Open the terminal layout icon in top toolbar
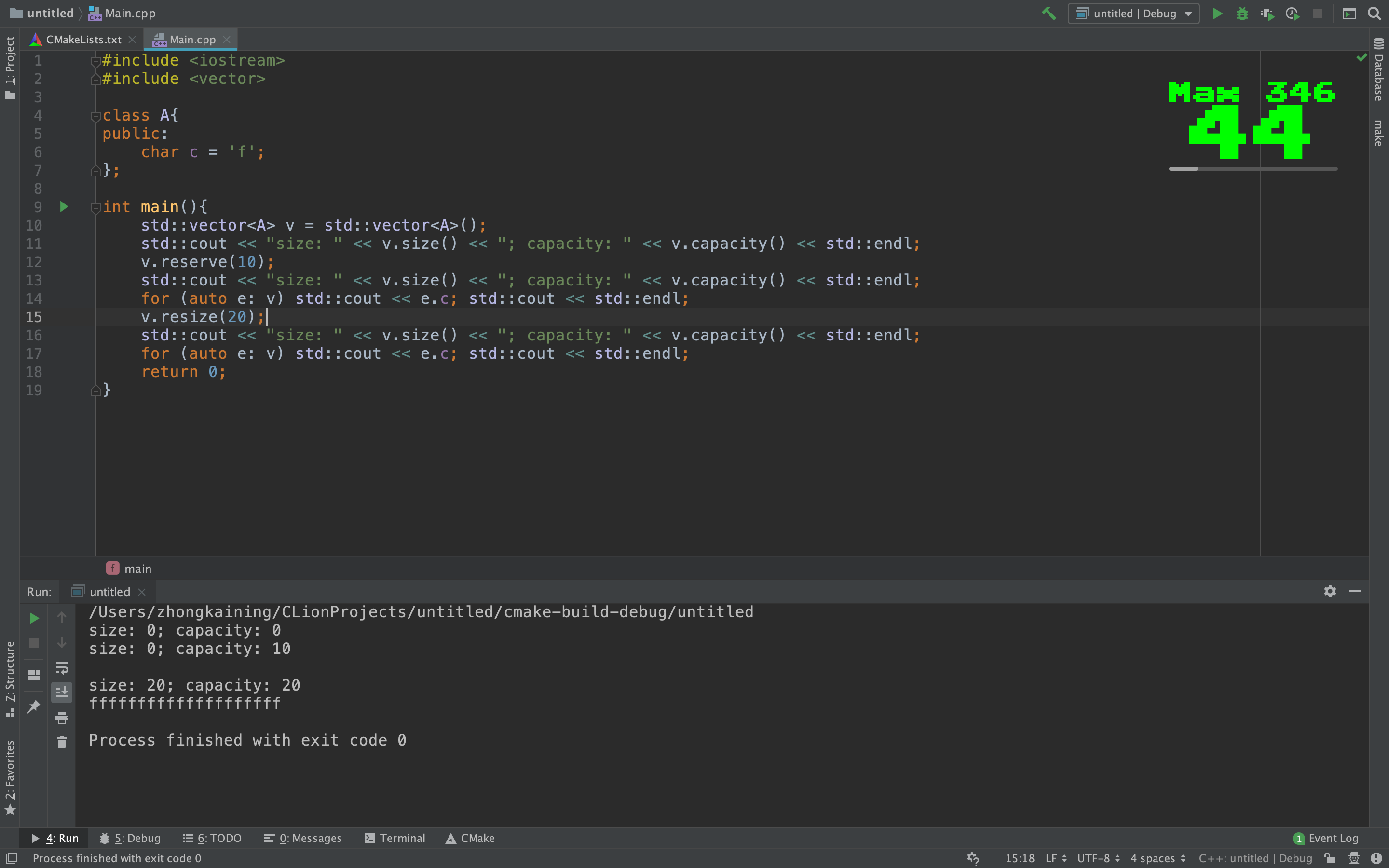 (x=1349, y=13)
